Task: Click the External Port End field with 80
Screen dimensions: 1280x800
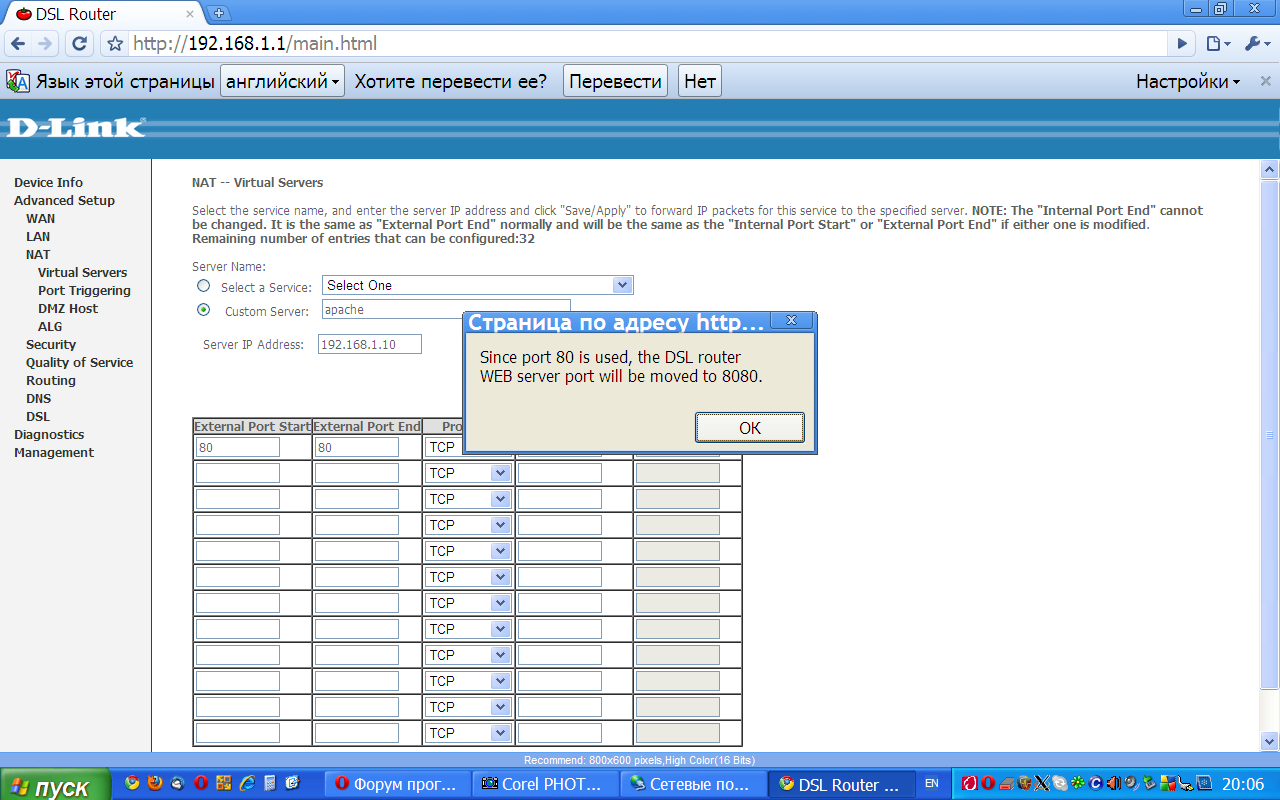Action: click(x=356, y=448)
